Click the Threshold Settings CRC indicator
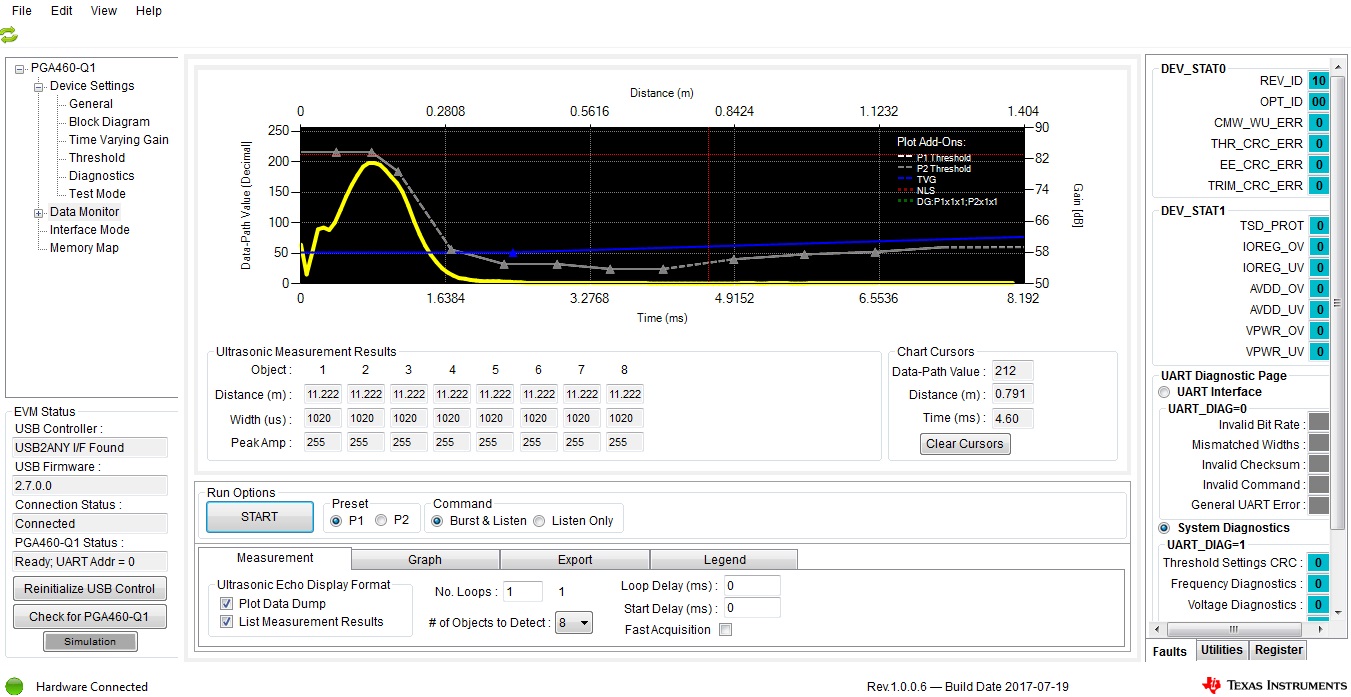This screenshot has height=697, width=1351. pos(1319,563)
